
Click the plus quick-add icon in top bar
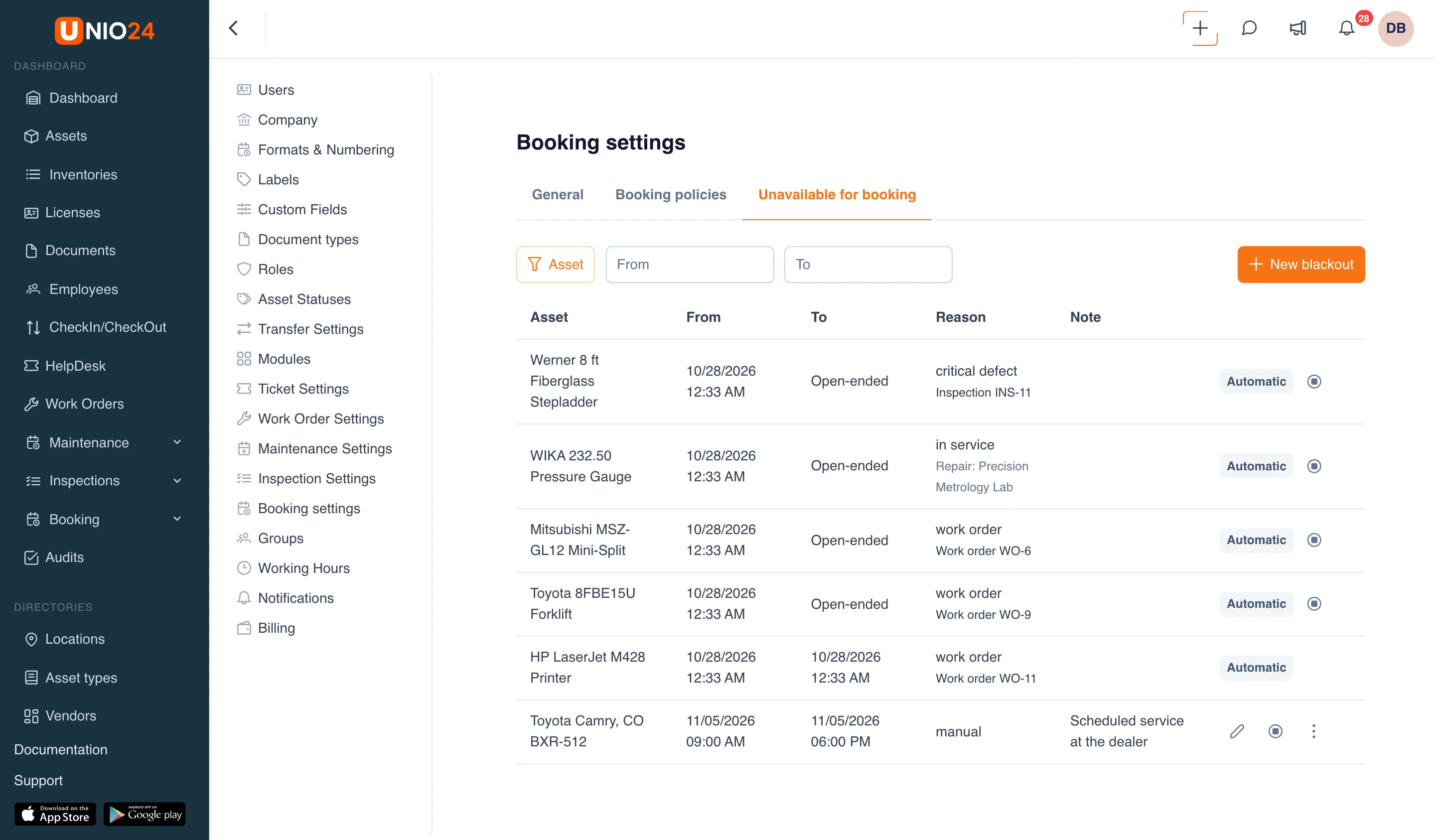(1200, 28)
